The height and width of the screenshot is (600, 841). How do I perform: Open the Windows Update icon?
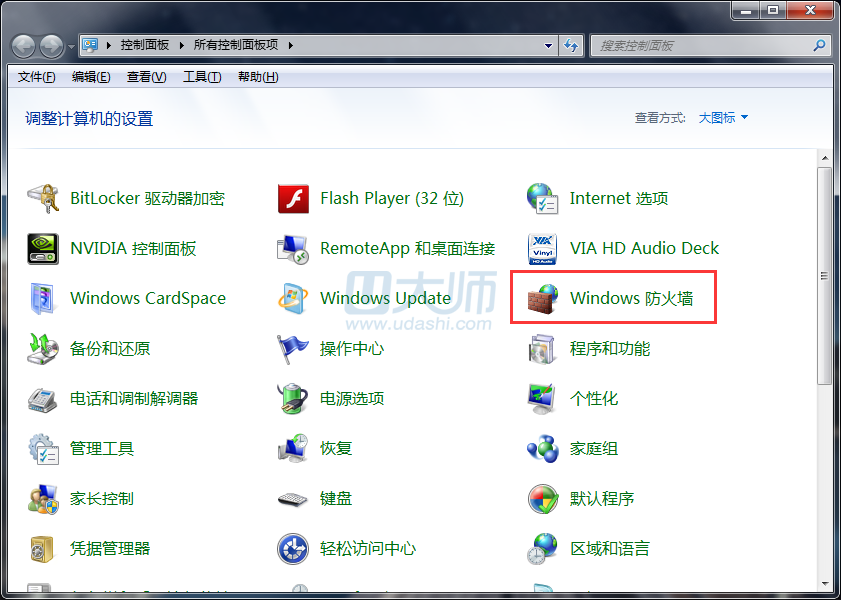(x=293, y=298)
